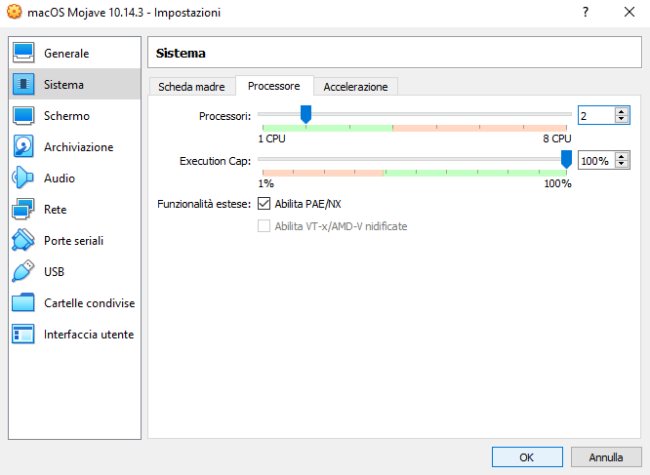Decrease processor count with down arrow

pyautogui.click(x=622, y=120)
